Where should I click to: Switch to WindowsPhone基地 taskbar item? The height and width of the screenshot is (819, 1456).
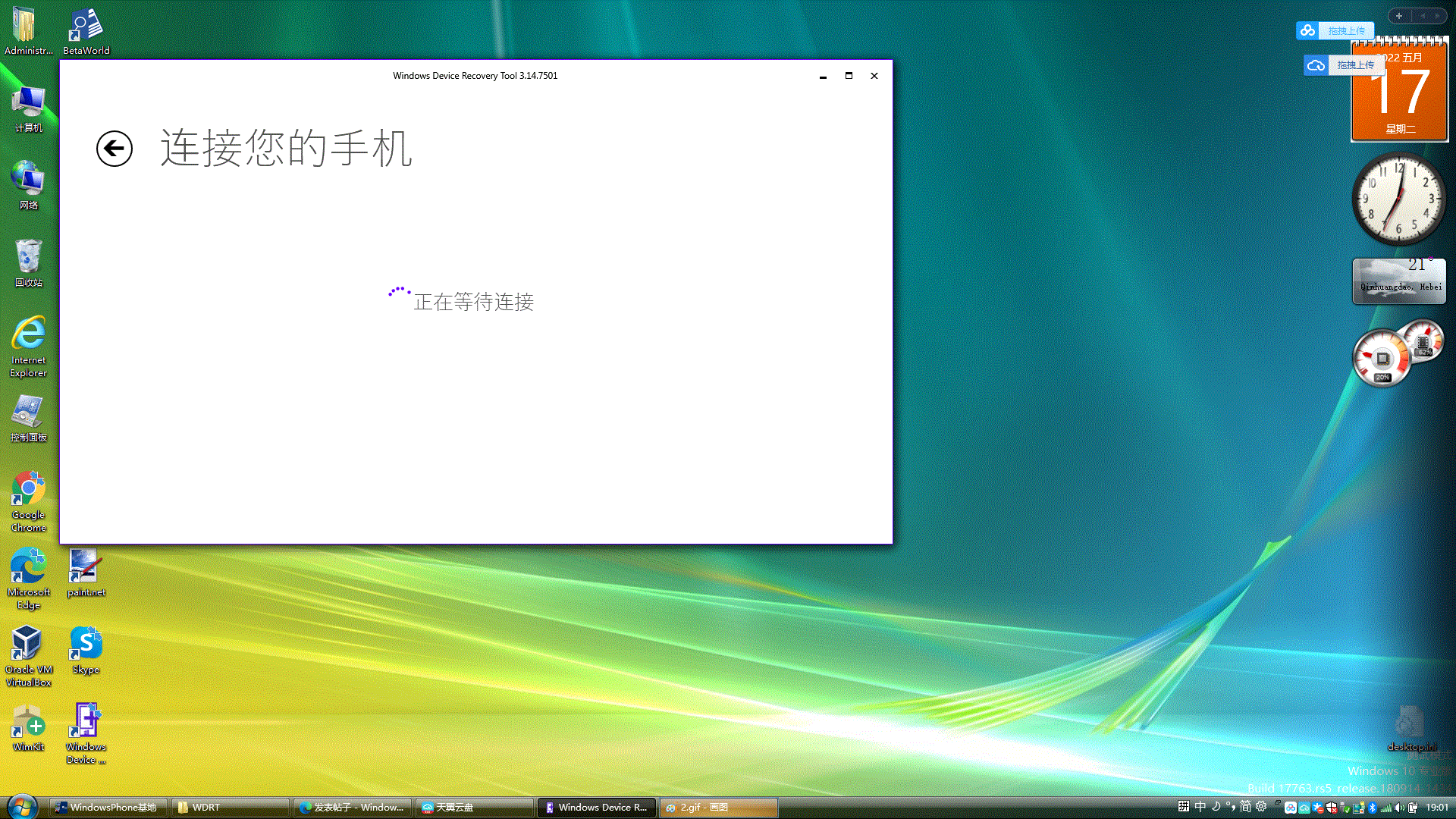tap(108, 808)
